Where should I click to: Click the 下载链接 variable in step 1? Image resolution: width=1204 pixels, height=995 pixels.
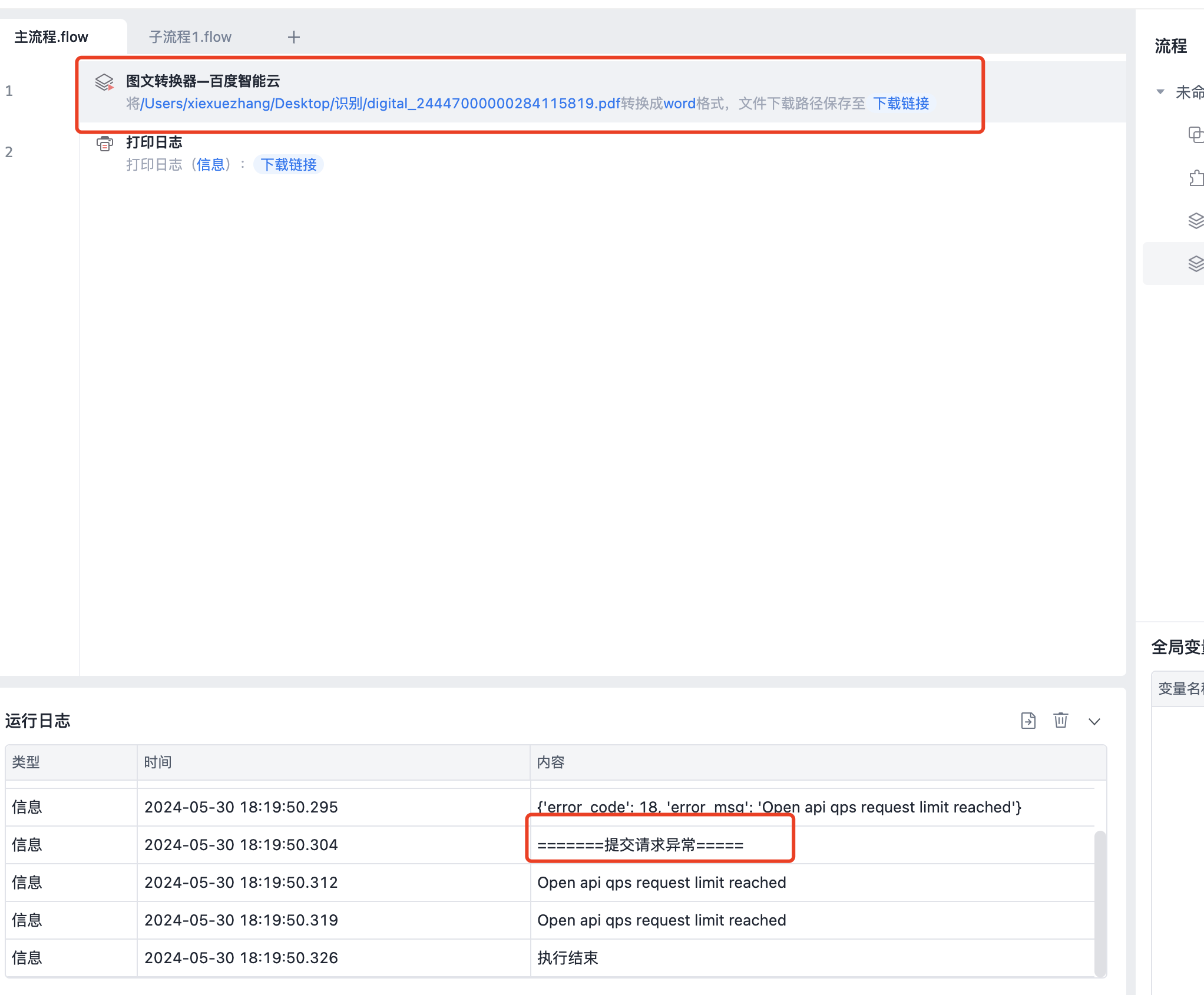click(901, 104)
